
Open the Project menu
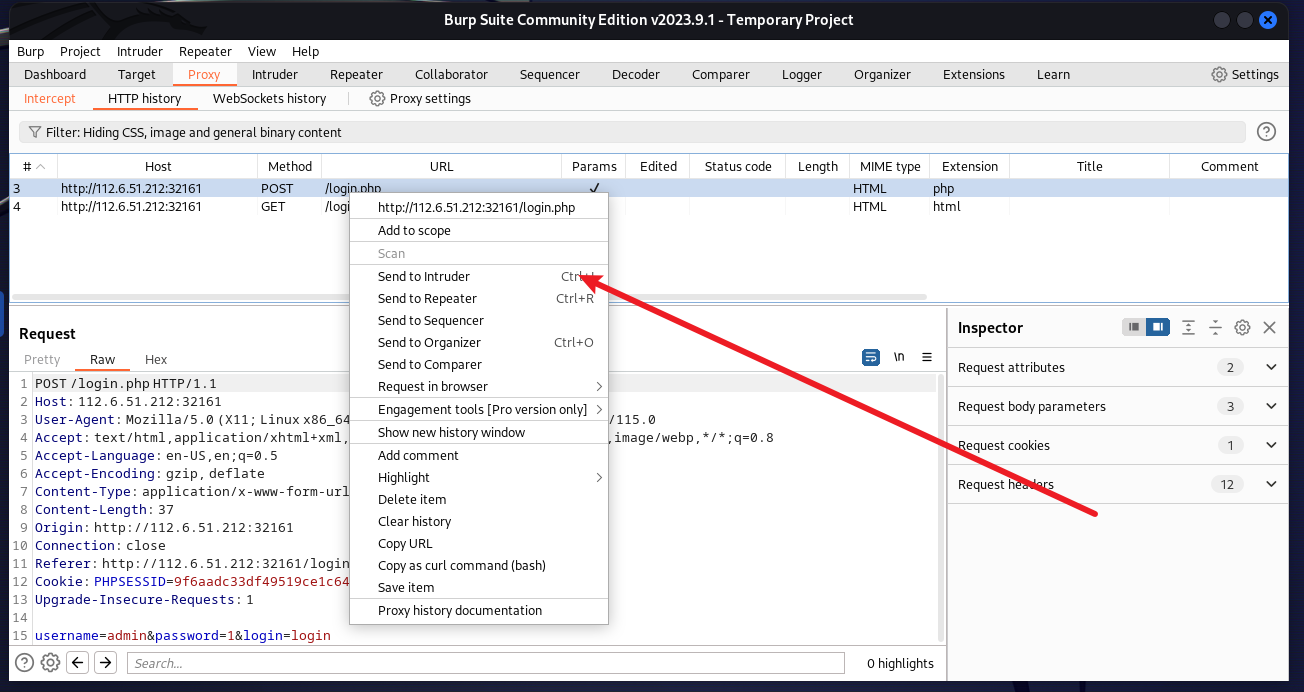(x=80, y=51)
